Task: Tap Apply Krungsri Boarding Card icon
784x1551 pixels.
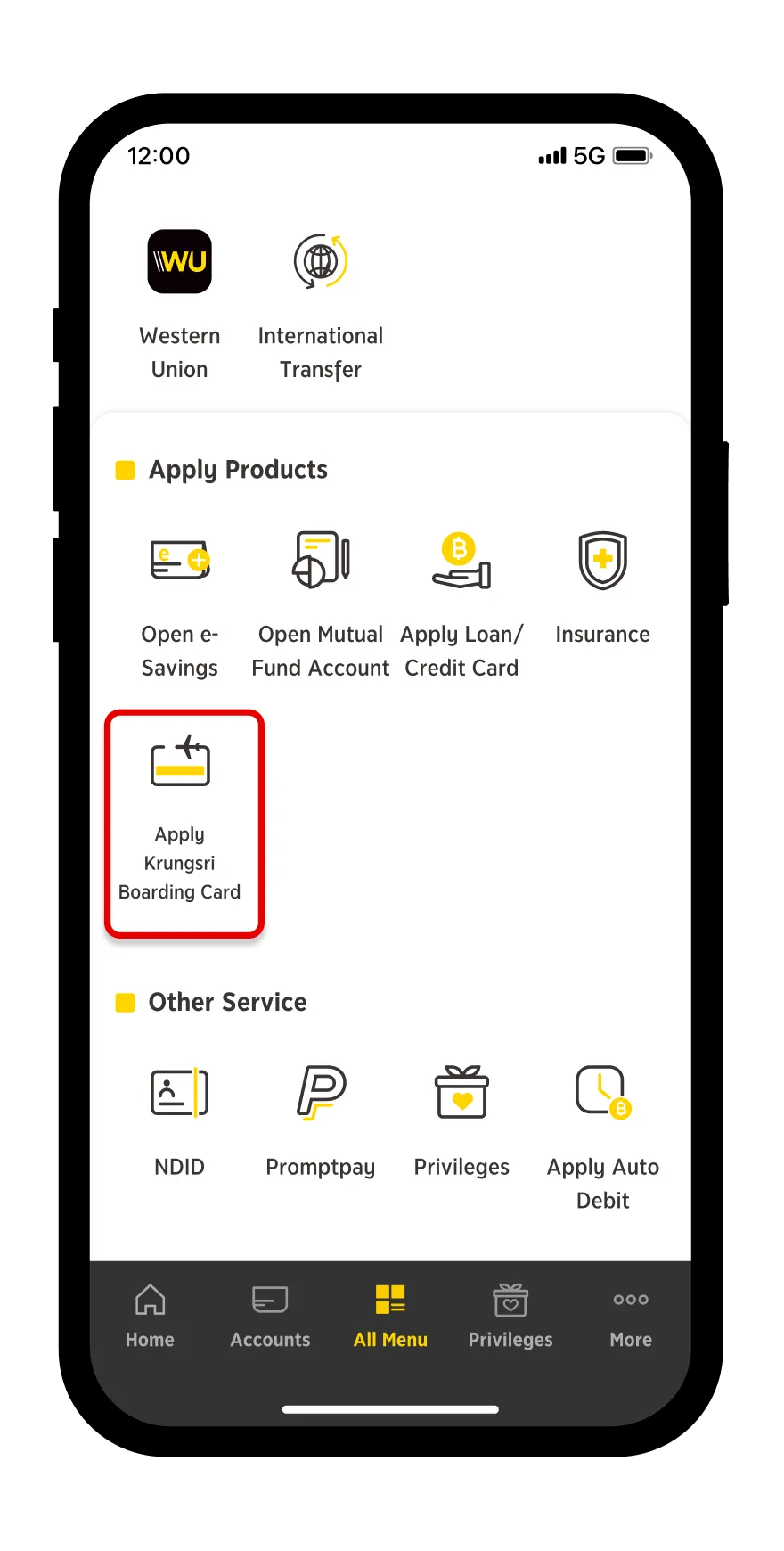Action: pyautogui.click(x=180, y=760)
